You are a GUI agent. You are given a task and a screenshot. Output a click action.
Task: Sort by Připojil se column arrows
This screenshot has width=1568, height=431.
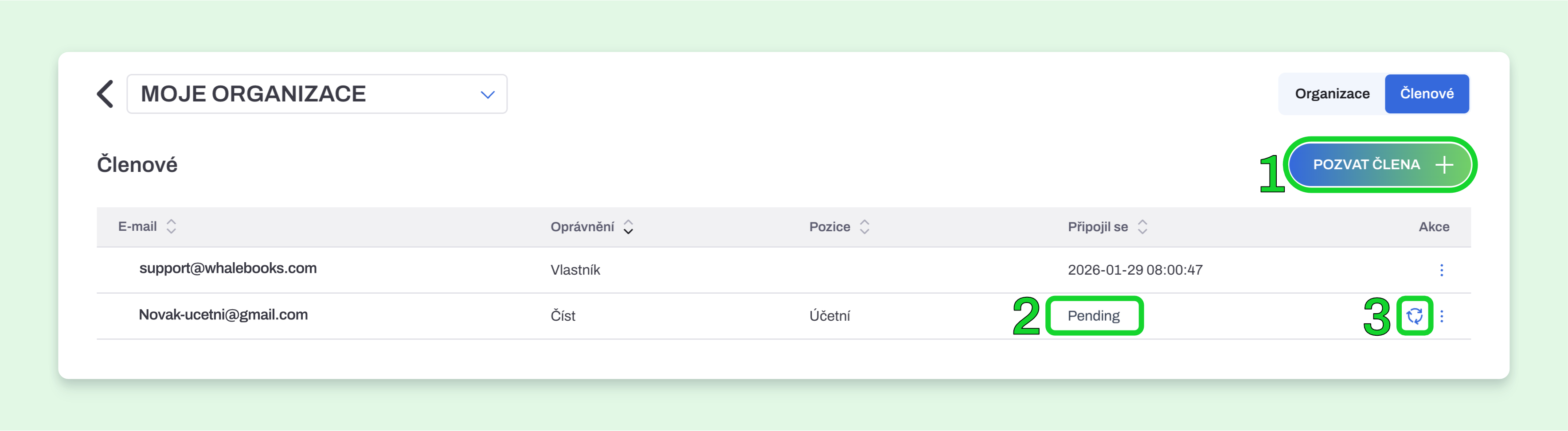point(1142,227)
